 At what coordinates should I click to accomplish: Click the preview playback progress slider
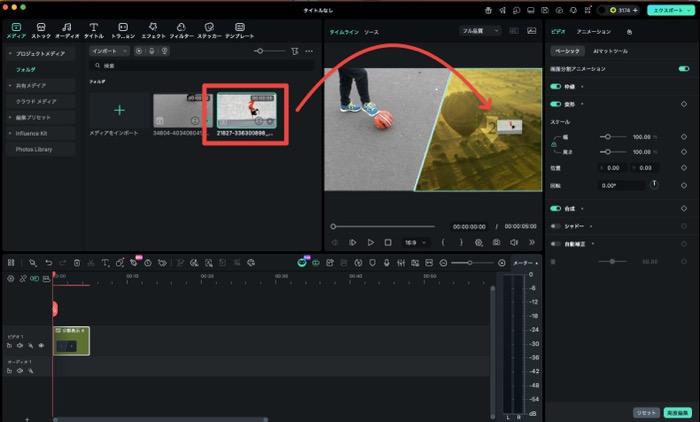click(x=383, y=226)
